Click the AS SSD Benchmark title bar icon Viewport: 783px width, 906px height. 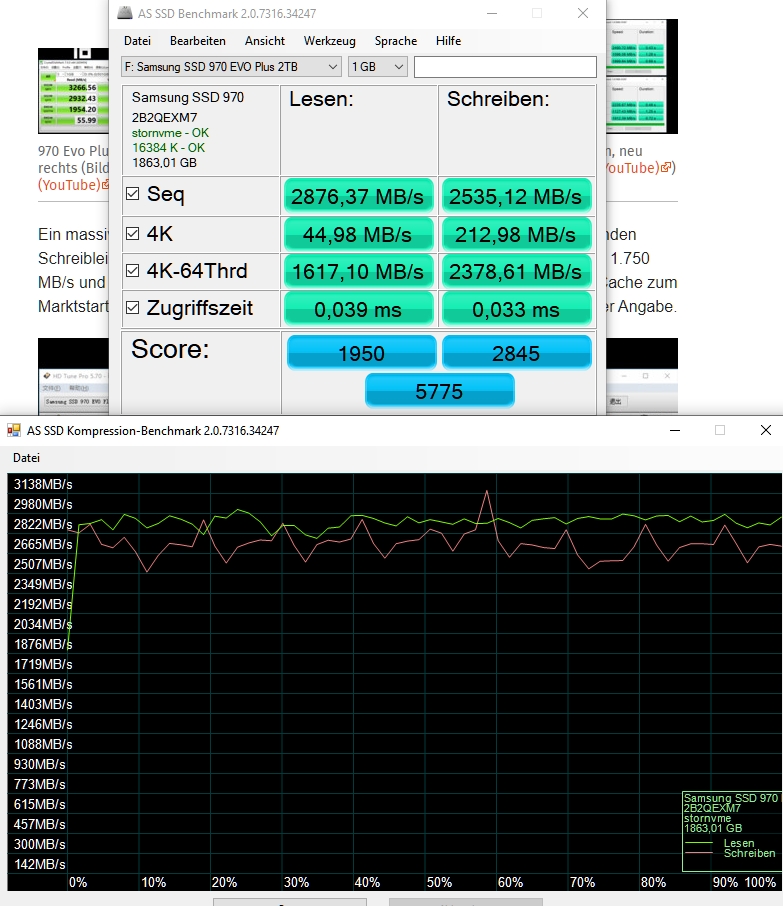[x=124, y=13]
